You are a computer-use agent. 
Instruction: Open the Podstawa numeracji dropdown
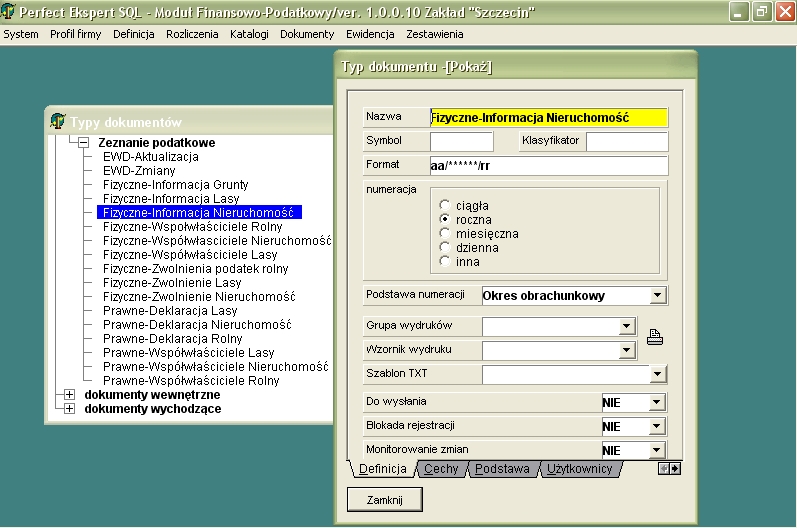click(657, 295)
